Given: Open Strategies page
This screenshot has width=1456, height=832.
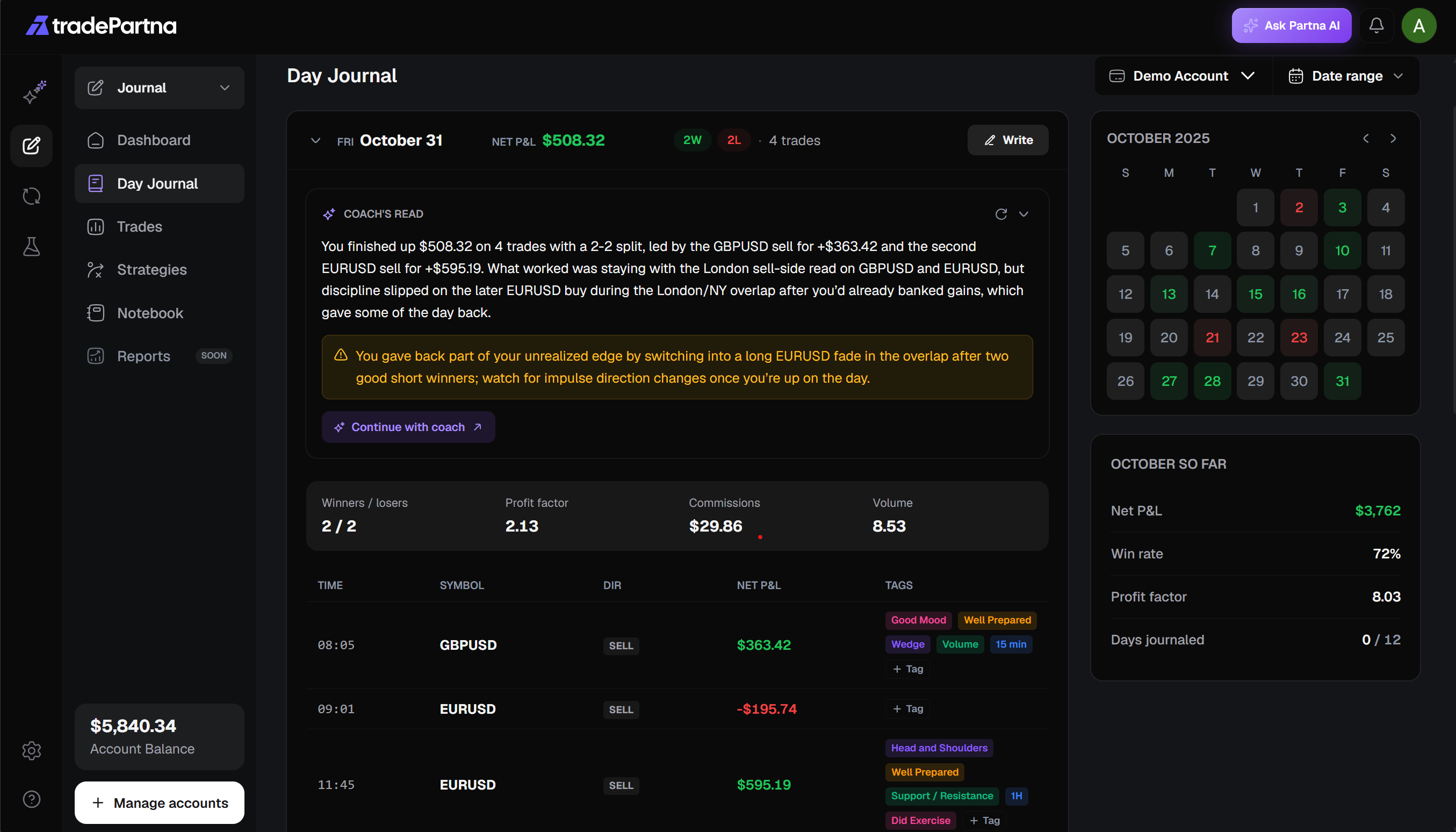Looking at the screenshot, I should (160, 270).
